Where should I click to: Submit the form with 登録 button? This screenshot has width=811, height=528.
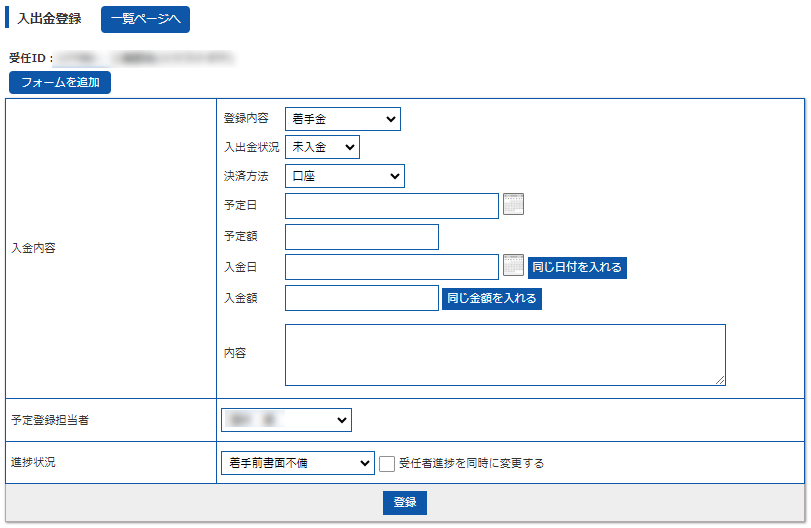[405, 502]
